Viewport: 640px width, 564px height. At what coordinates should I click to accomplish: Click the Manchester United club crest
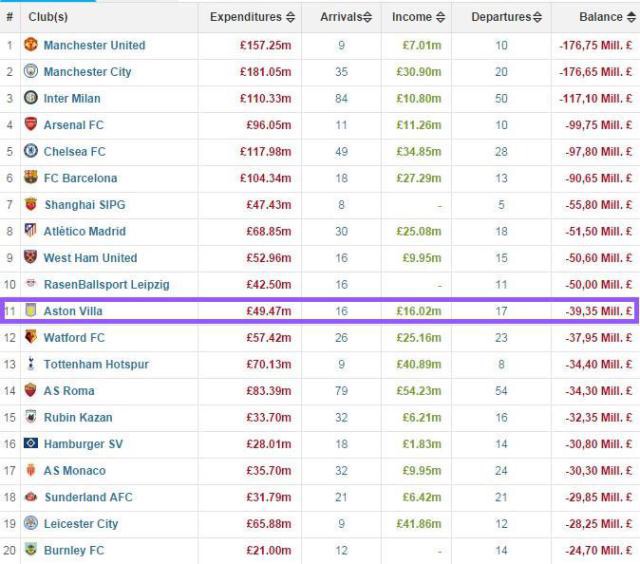click(x=30, y=45)
